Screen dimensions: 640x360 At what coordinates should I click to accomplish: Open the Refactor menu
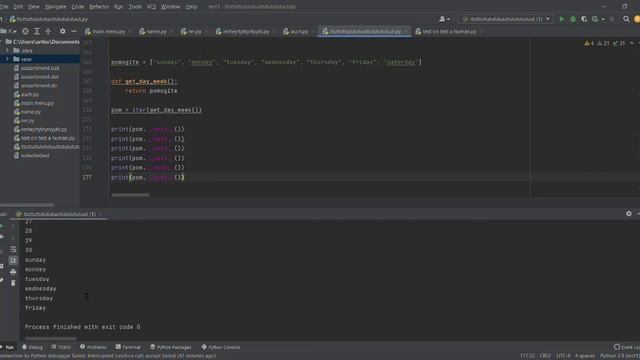[x=99, y=7]
